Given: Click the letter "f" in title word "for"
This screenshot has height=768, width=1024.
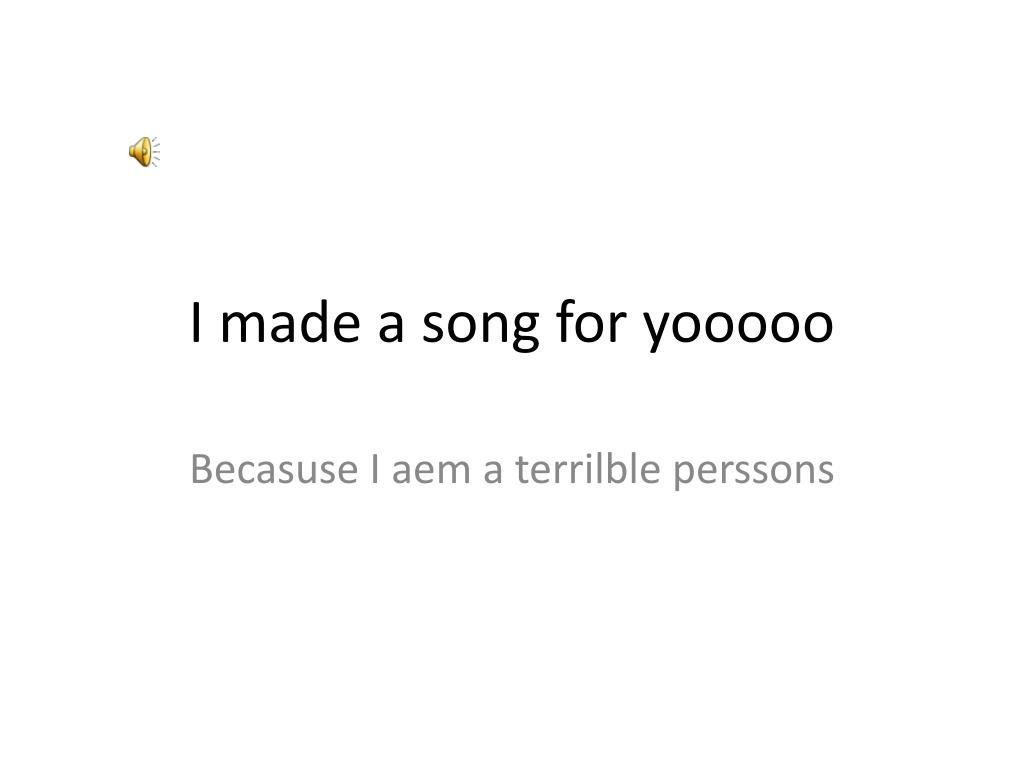Looking at the screenshot, I should [566, 321].
